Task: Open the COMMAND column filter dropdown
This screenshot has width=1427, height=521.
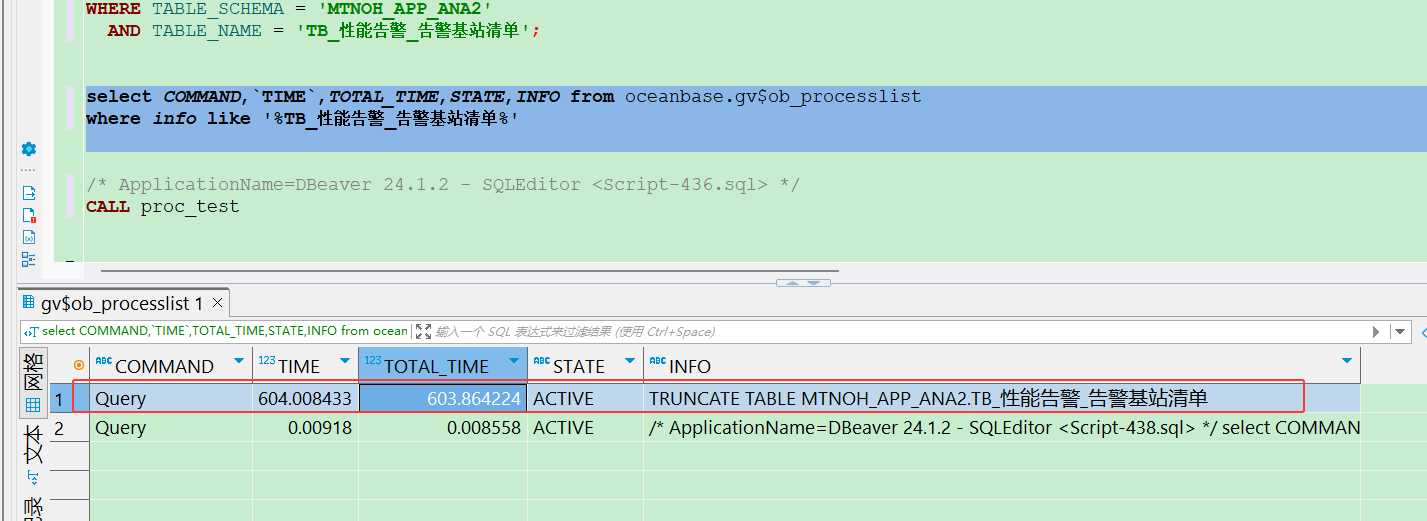Action: point(238,361)
